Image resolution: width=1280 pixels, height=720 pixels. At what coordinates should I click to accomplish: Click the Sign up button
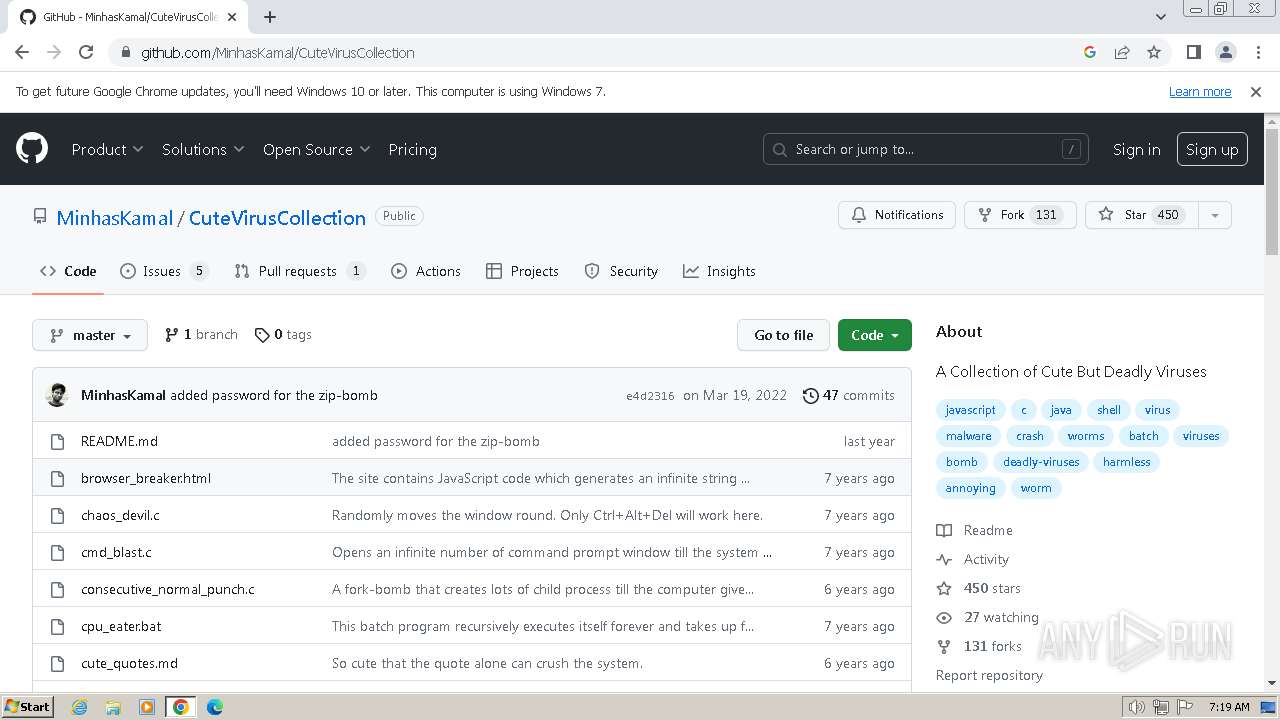point(1212,149)
